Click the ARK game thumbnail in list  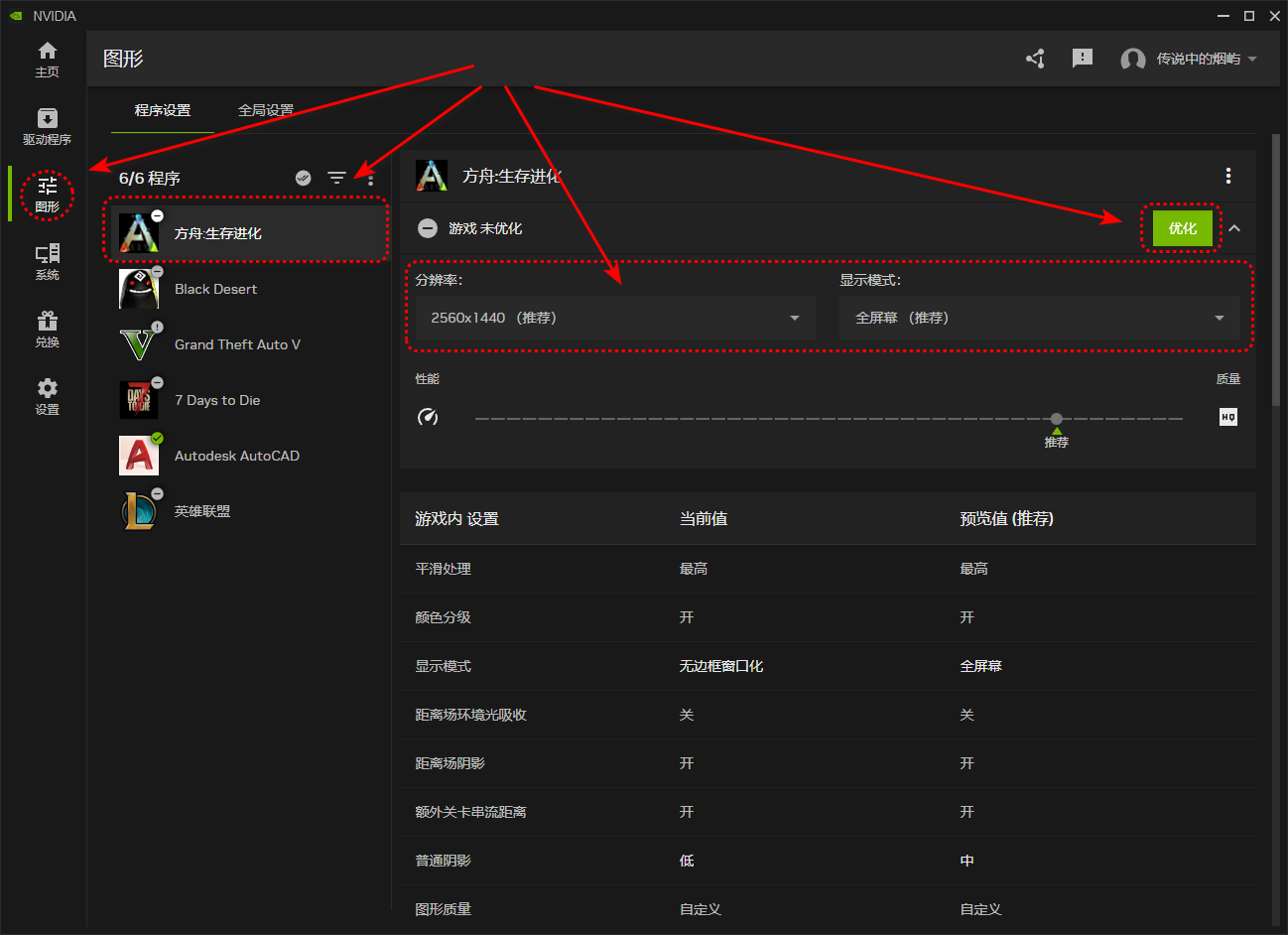coord(139,233)
